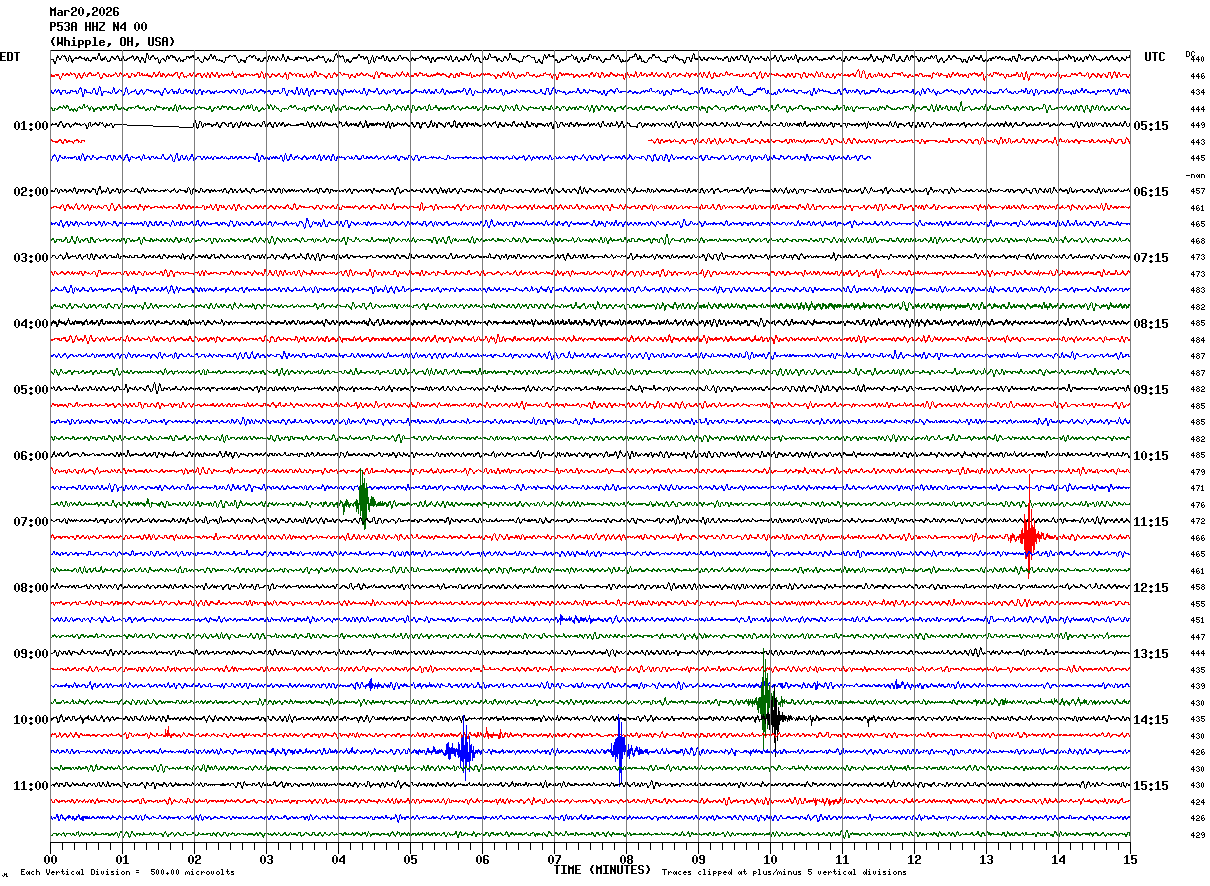Select the 06:00 EDT row label
1210x886 pixels.
31,456
